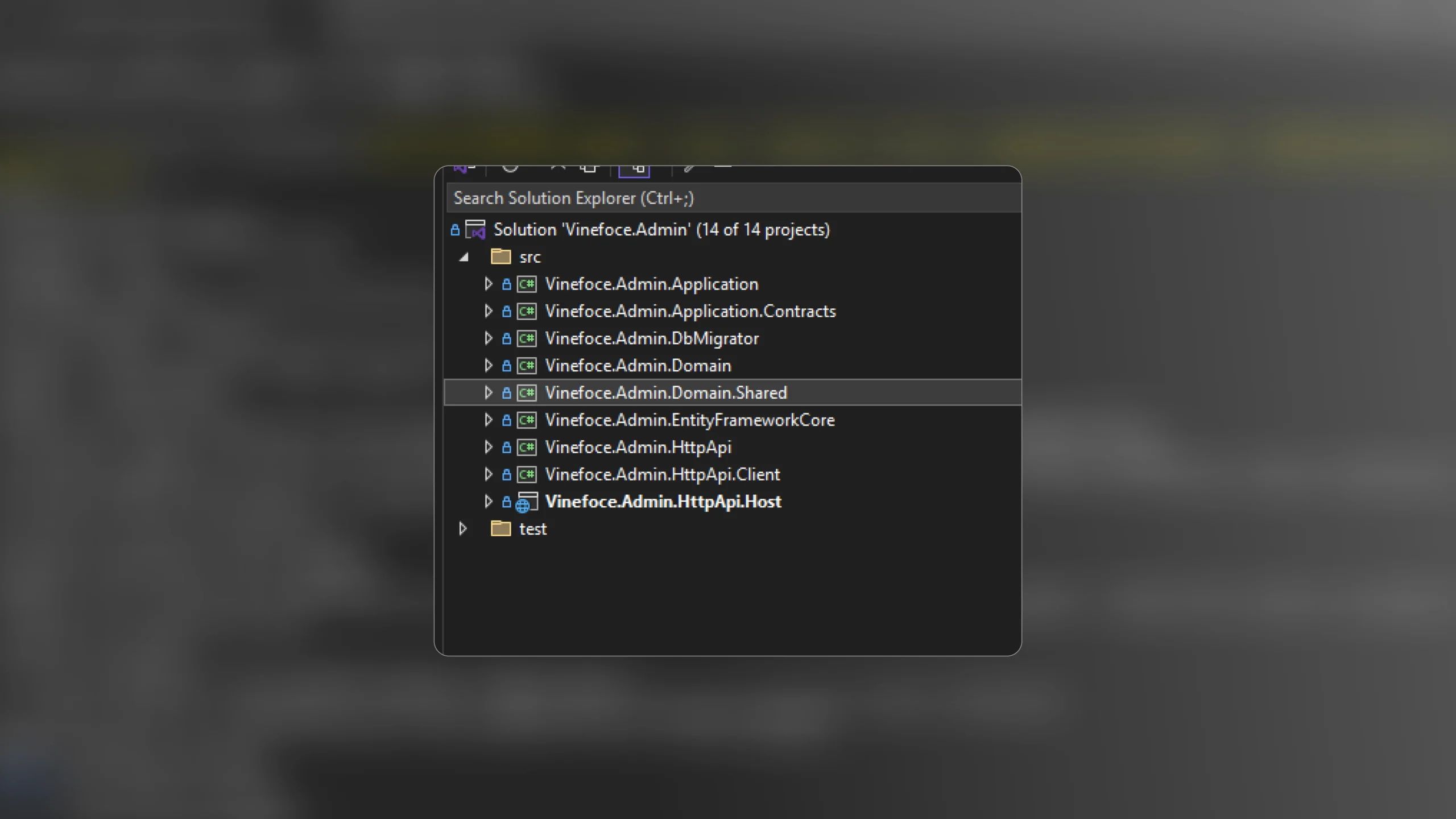Select Vinefoce.Admin.HttpApi project name

[x=638, y=448]
